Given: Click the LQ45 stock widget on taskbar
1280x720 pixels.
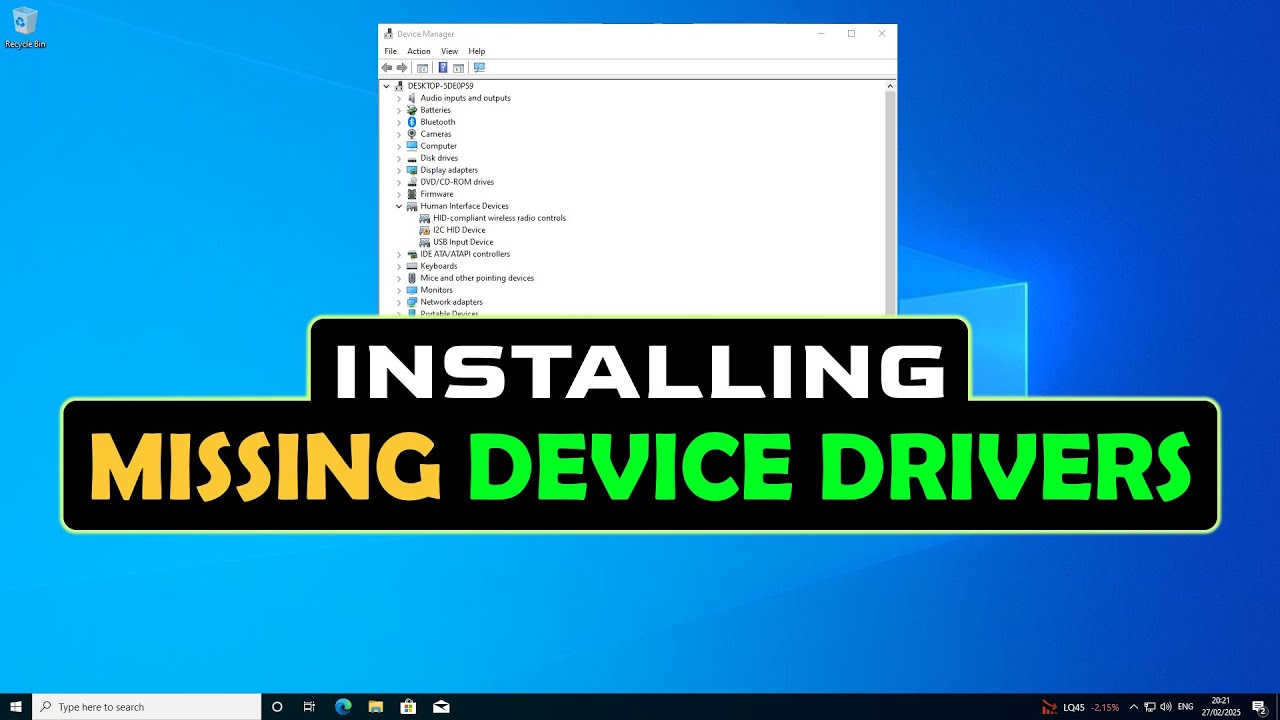Looking at the screenshot, I should coord(1081,707).
